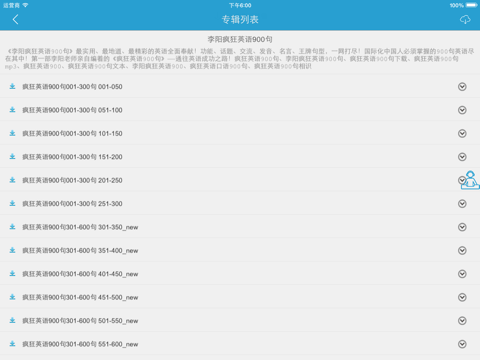Select title 疯狂英语900句301-600句 451-500_new
Image resolution: width=480 pixels, height=360 pixels.
click(x=80, y=297)
